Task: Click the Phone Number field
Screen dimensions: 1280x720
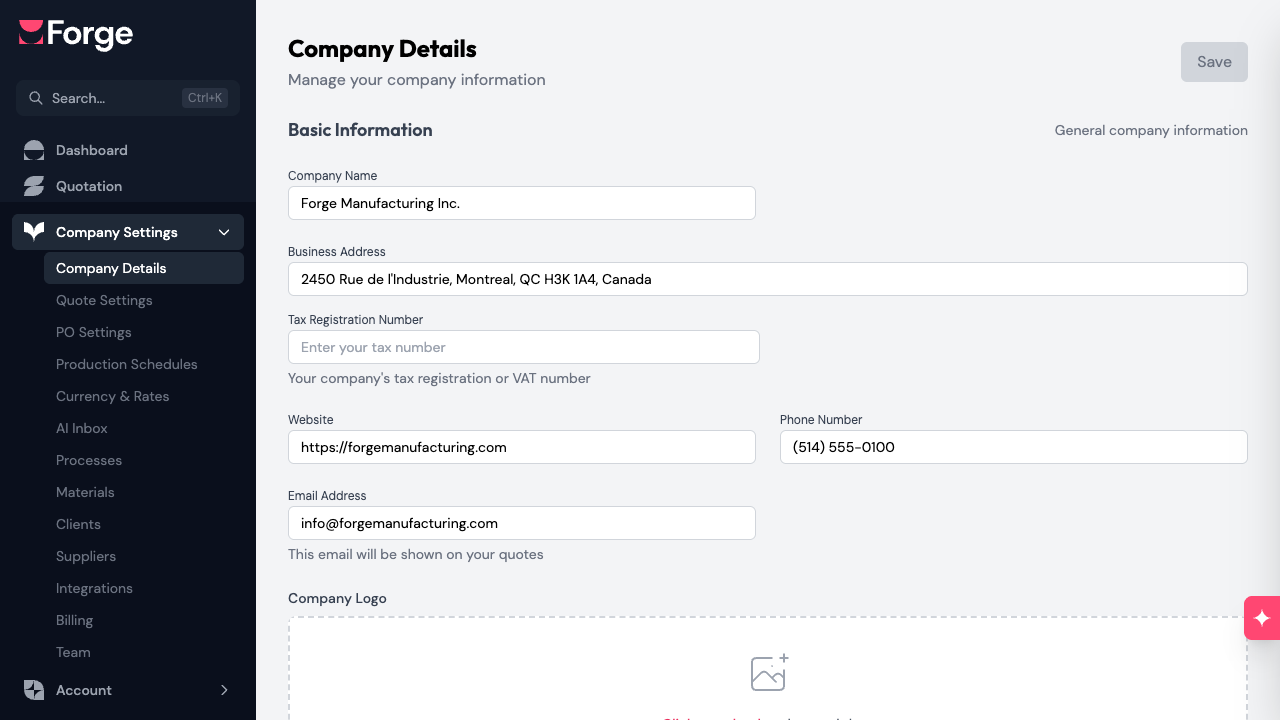Action: tap(1013, 447)
